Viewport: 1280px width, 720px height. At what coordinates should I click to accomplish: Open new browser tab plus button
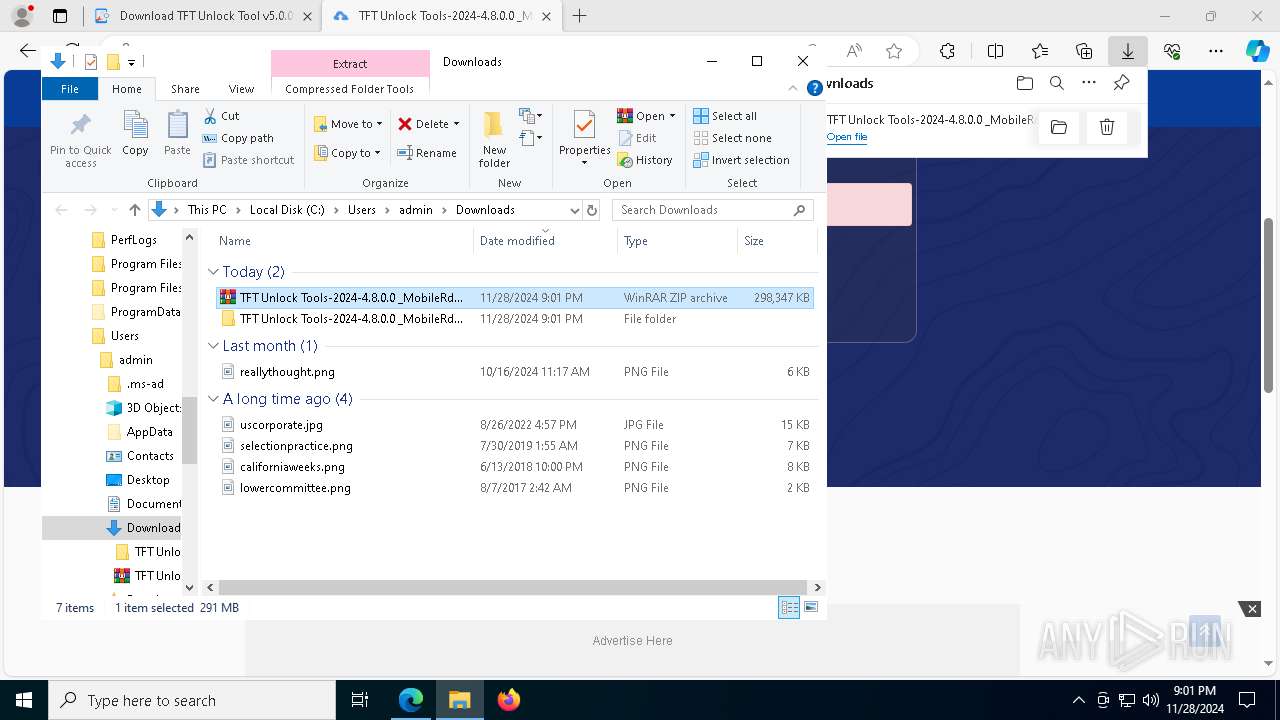579,16
